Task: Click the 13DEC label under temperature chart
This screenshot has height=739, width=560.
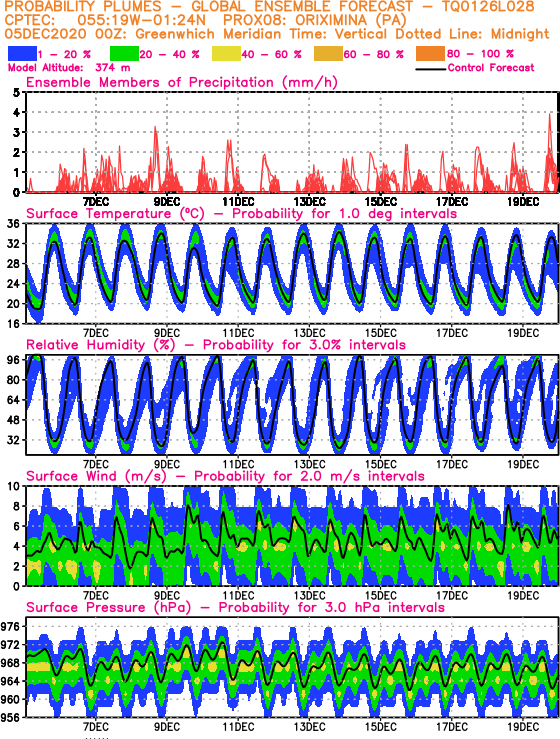Action: coord(310,333)
